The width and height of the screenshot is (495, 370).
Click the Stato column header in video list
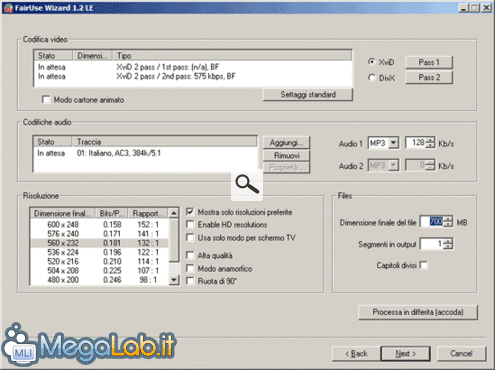point(53,56)
